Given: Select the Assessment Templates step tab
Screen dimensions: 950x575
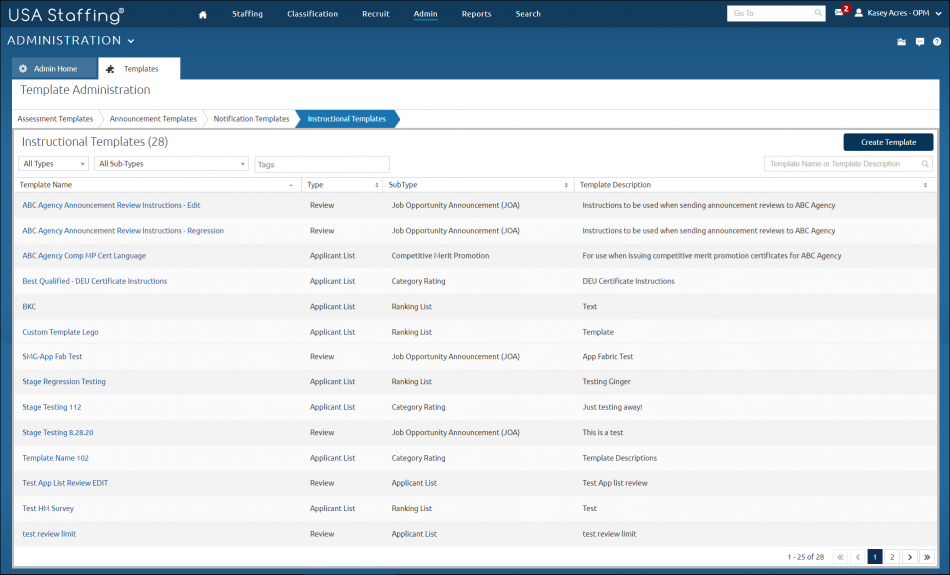Looking at the screenshot, I should coord(55,119).
